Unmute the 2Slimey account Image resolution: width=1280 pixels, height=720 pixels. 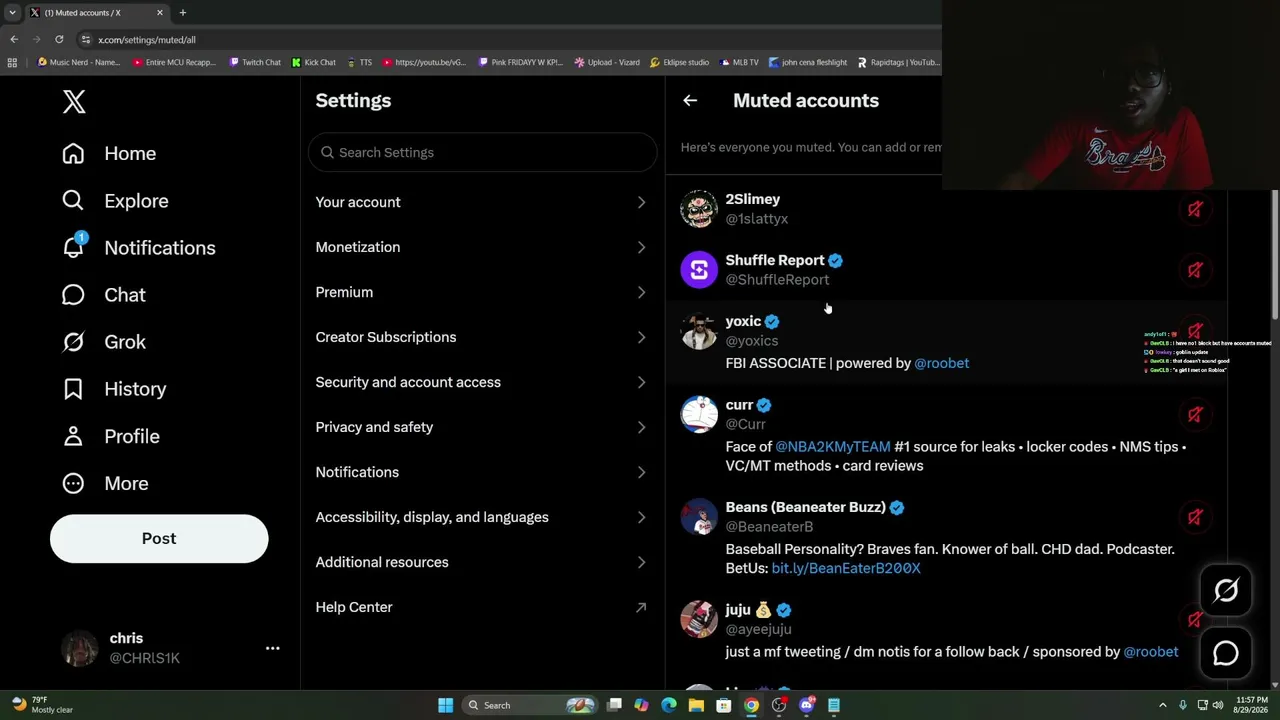click(1195, 209)
